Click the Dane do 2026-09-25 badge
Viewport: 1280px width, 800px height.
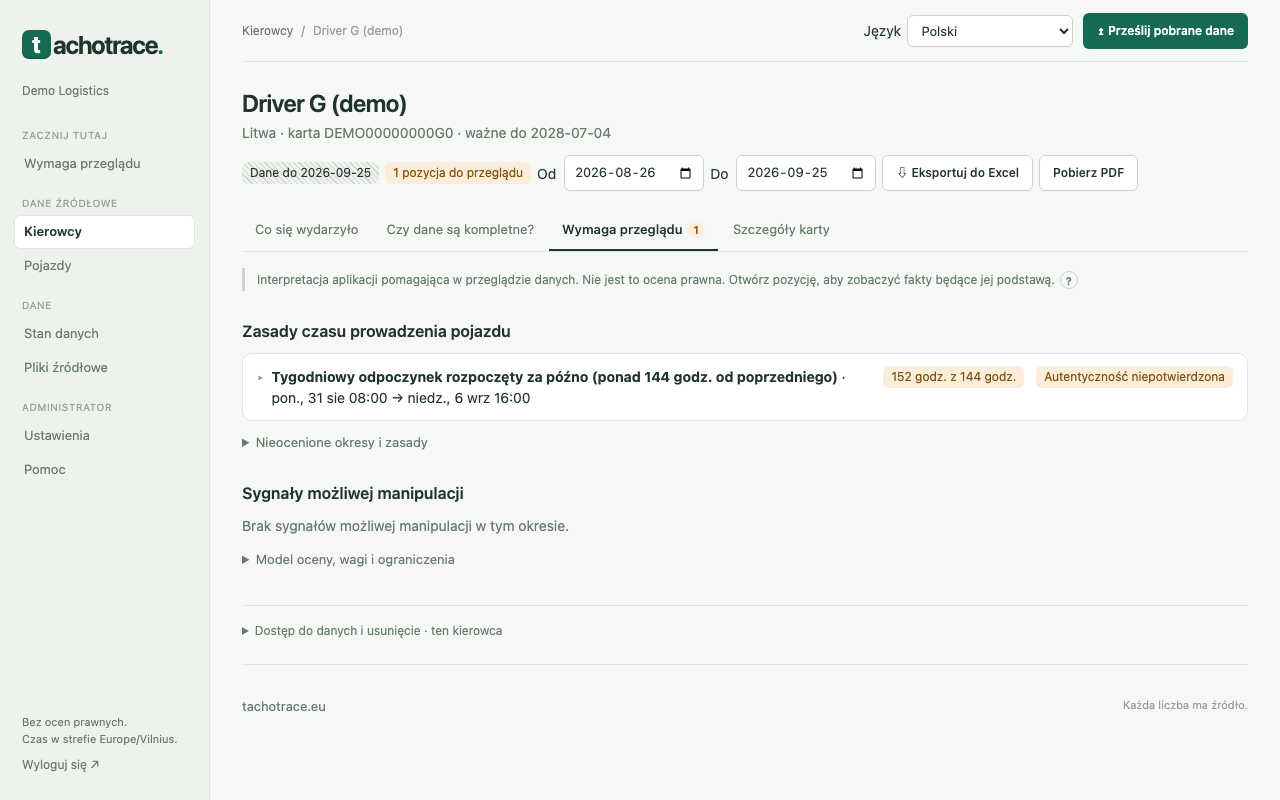(310, 173)
